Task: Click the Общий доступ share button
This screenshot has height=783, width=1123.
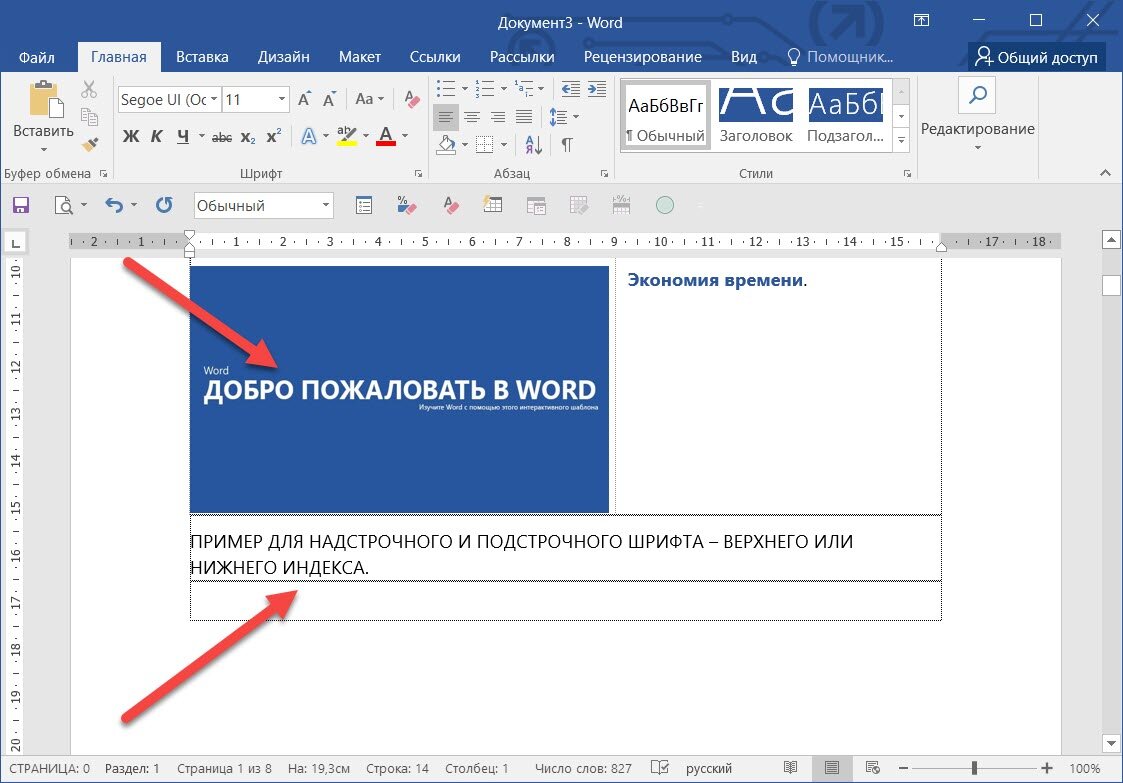Action: (x=1036, y=57)
